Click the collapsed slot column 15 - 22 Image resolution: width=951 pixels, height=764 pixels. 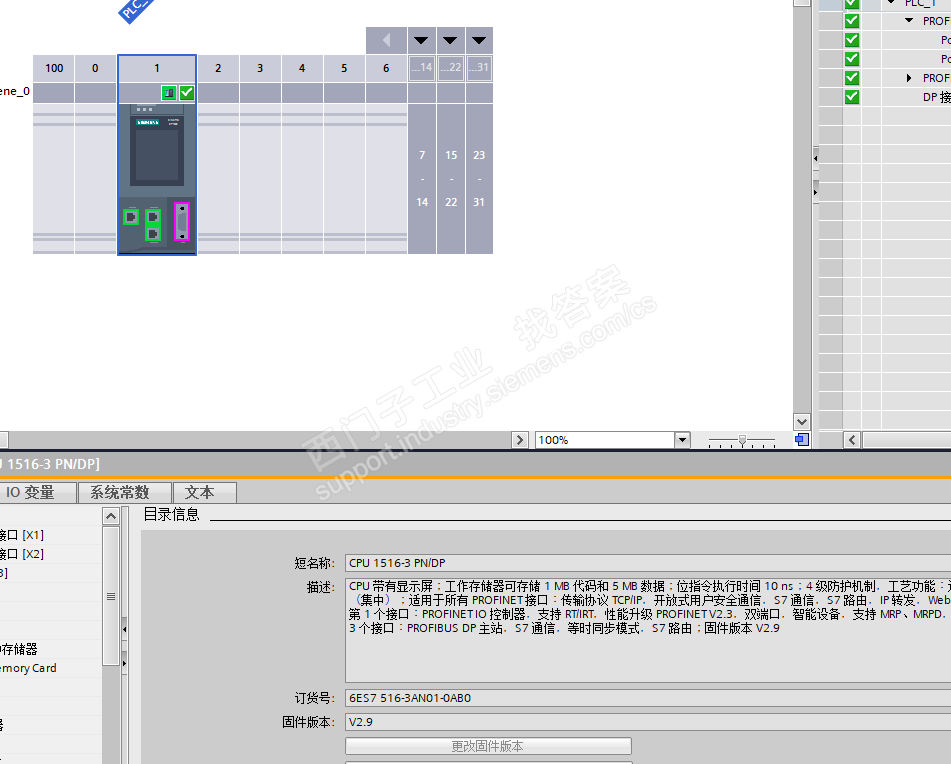pos(451,178)
